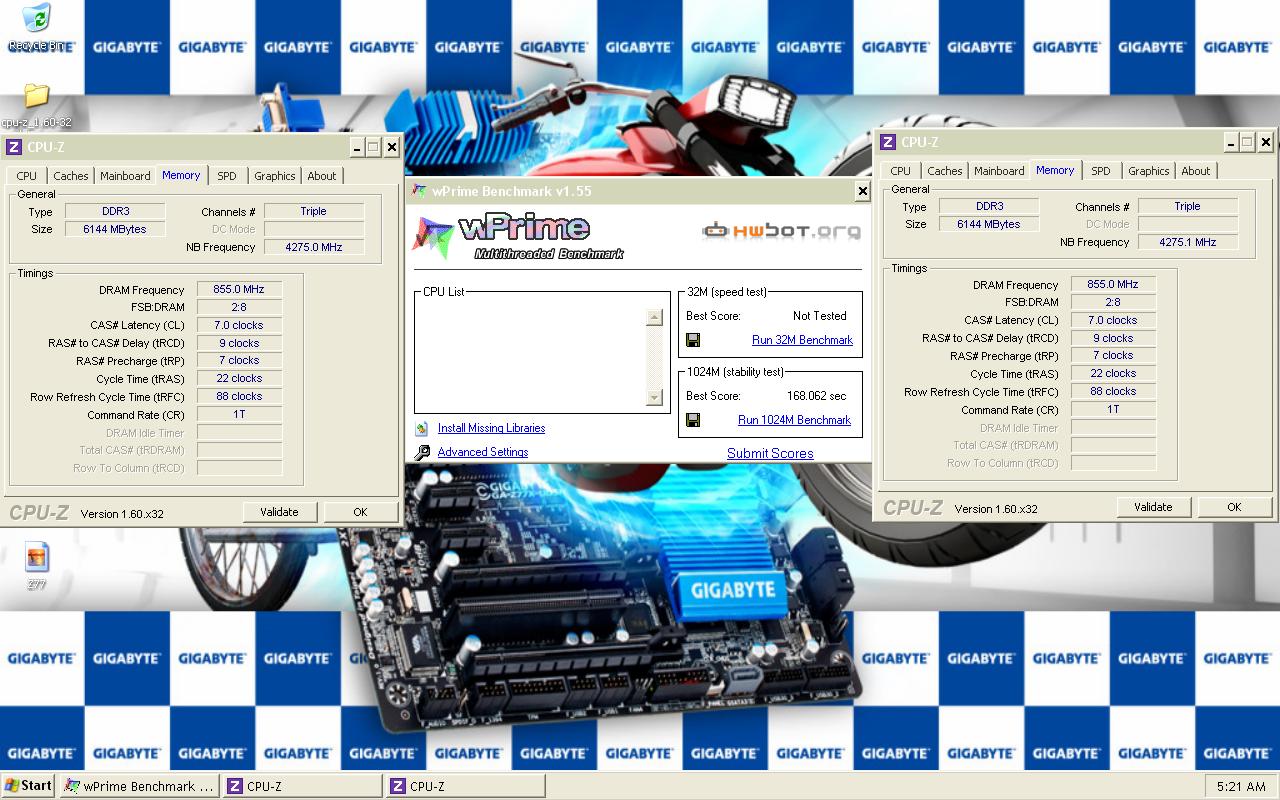Image resolution: width=1280 pixels, height=800 pixels.
Task: Run 32M Benchmark link
Action: click(x=802, y=340)
